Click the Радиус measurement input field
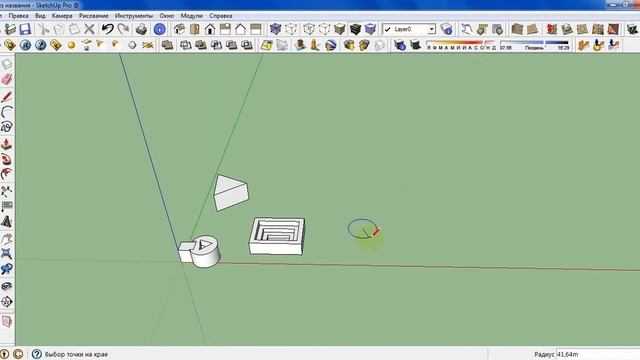Viewport: 640px width, 360px height. [x=598, y=354]
